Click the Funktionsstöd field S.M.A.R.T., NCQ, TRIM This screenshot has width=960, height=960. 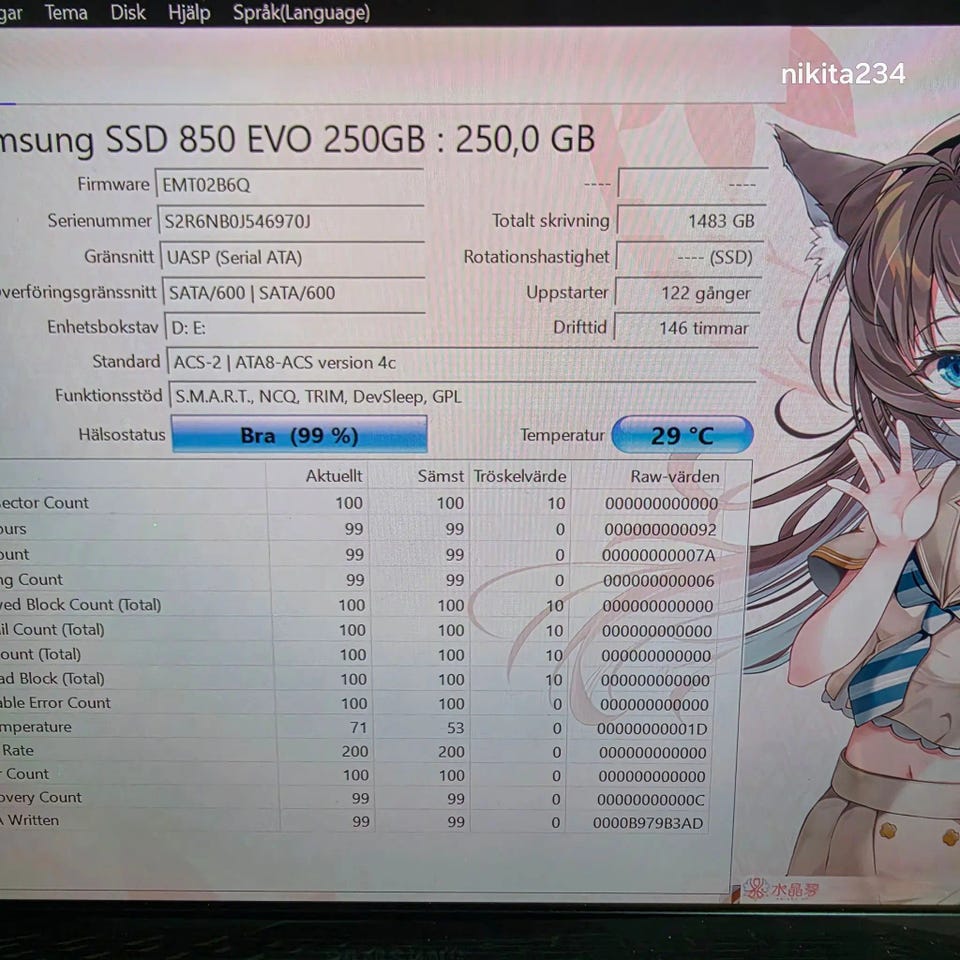[x=462, y=397]
